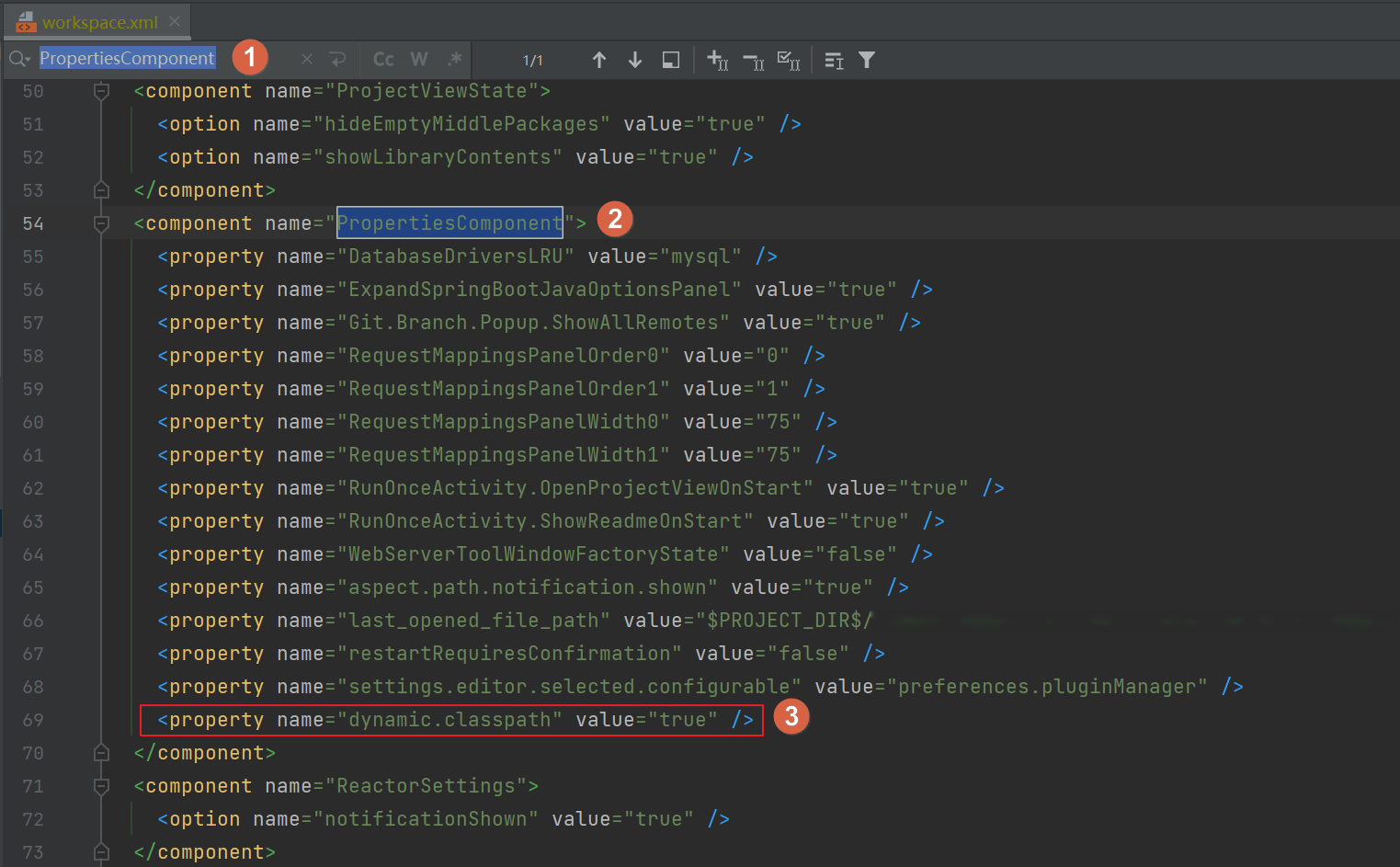Click in the PropertiesComponent search field
Screen dimensions: 1400x867
point(127,59)
